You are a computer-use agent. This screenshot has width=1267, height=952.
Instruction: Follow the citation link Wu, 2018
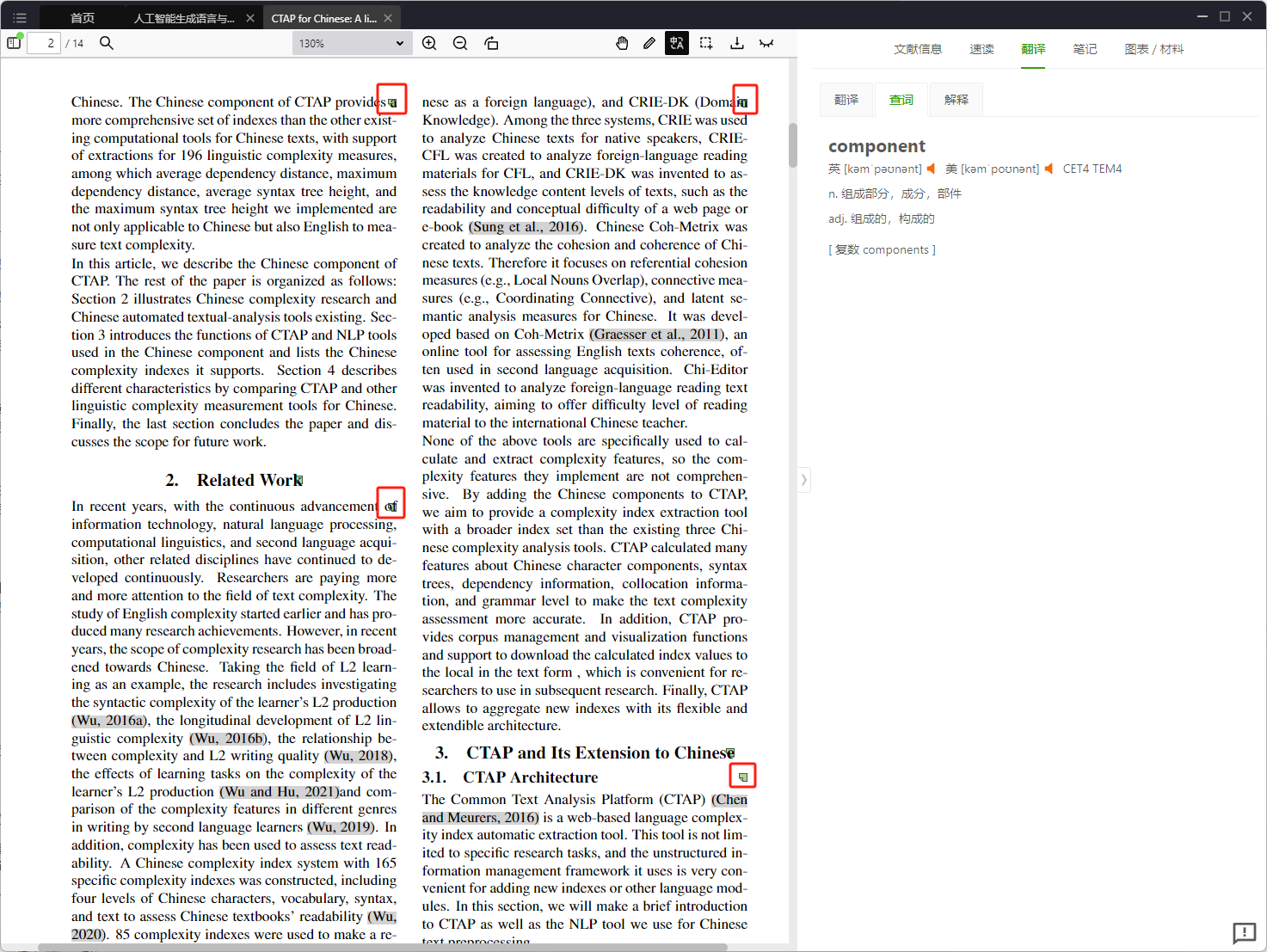(x=358, y=756)
